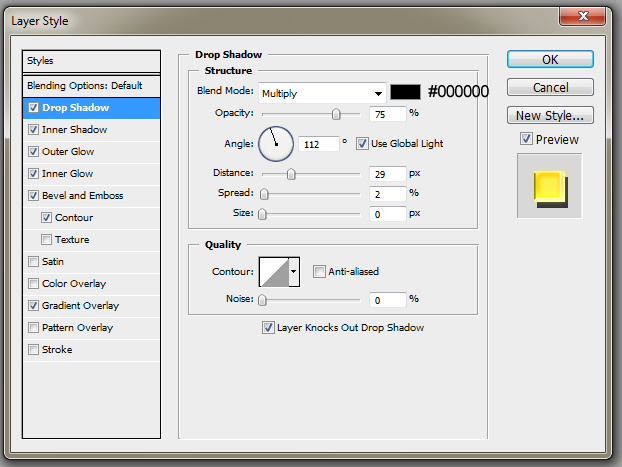Select the Outer Glow style row
This screenshot has height=467, width=622.
pos(92,152)
